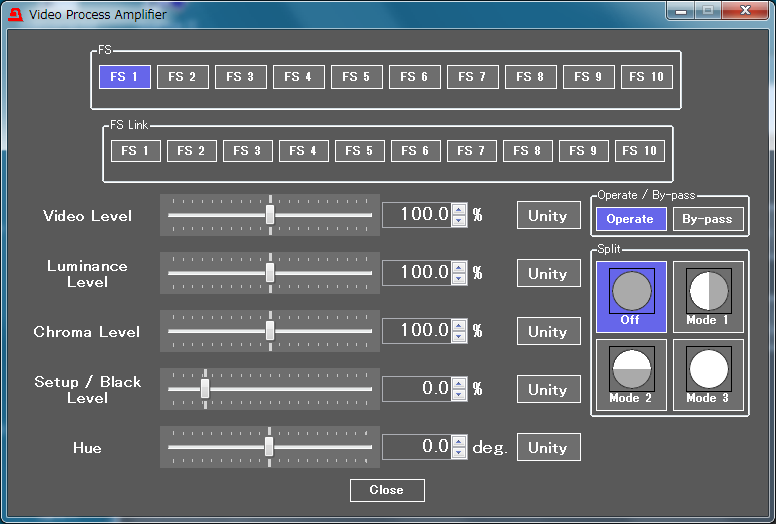Select FS 5 in the FS group
Viewport: 776px width, 524px height.
point(357,77)
